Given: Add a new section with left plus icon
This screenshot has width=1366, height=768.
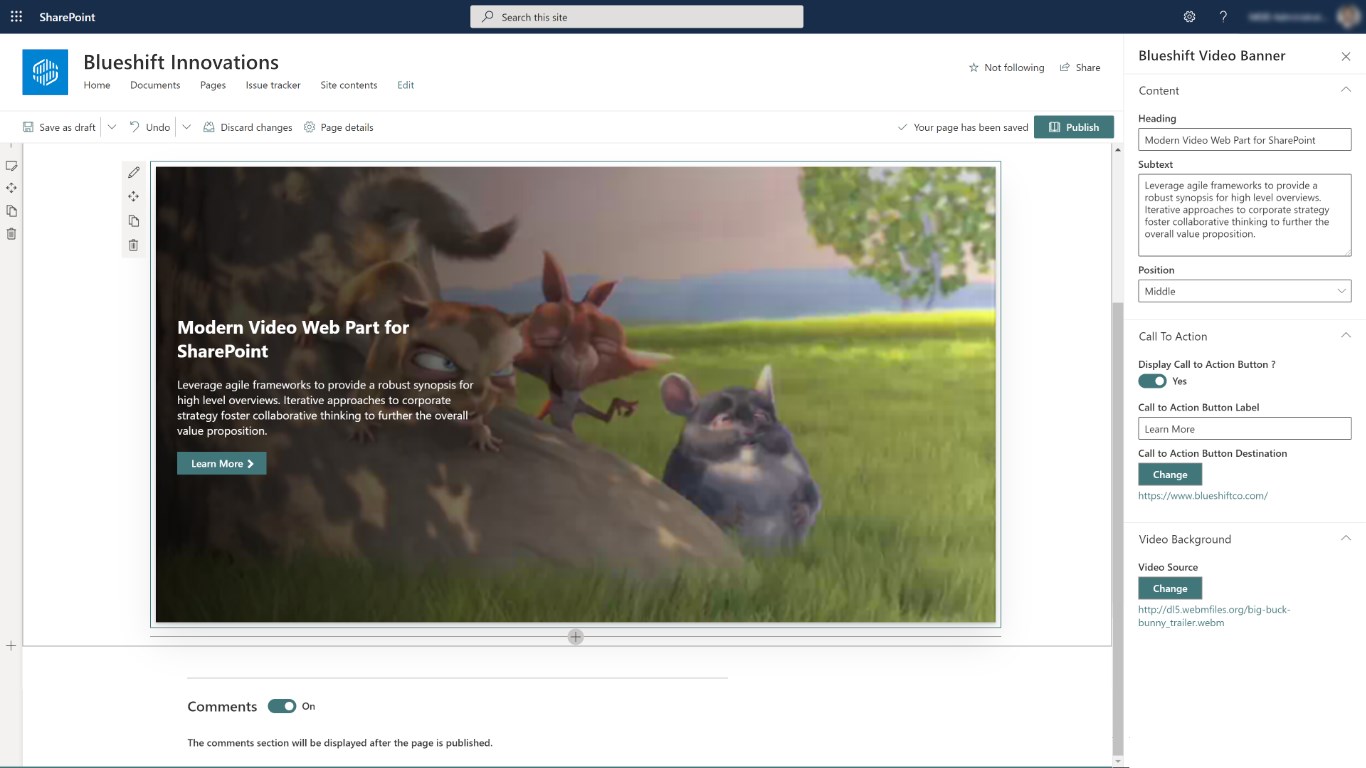Looking at the screenshot, I should (11, 646).
